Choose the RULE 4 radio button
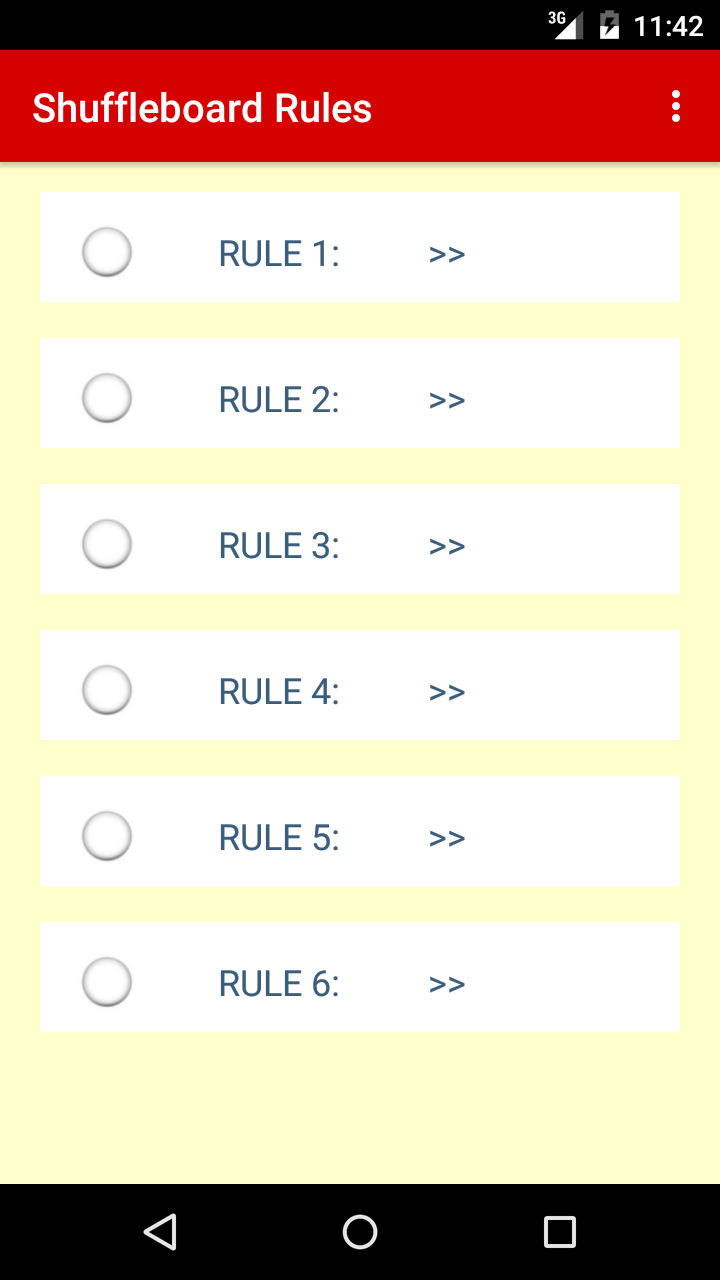Screen dimensions: 720x1280 (x=107, y=690)
